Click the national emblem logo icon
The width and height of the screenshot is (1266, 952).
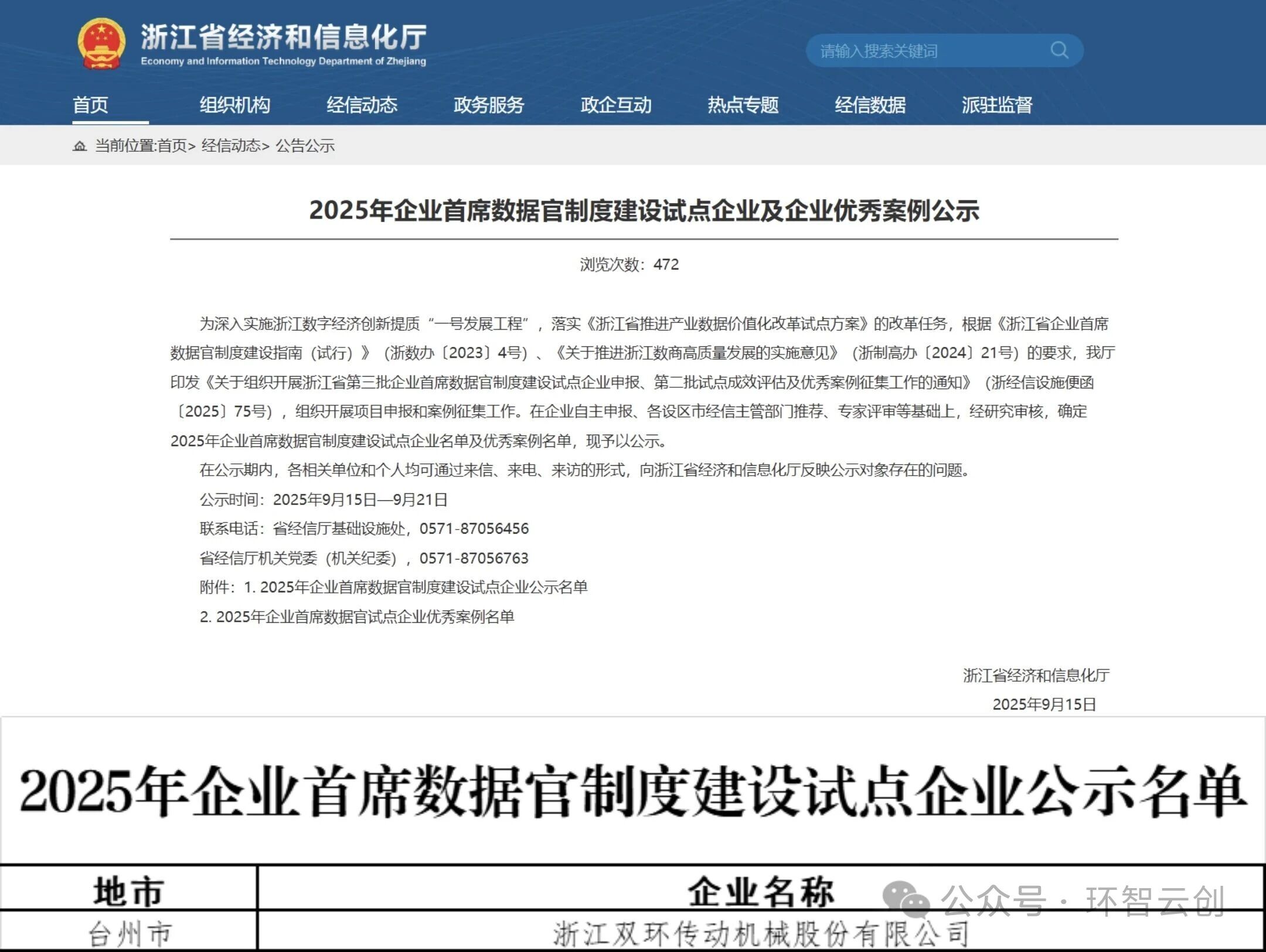coord(101,44)
